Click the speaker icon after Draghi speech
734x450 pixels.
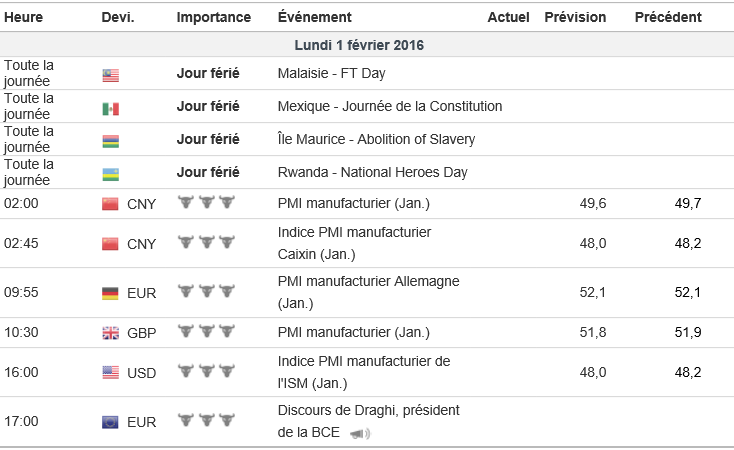click(x=360, y=433)
